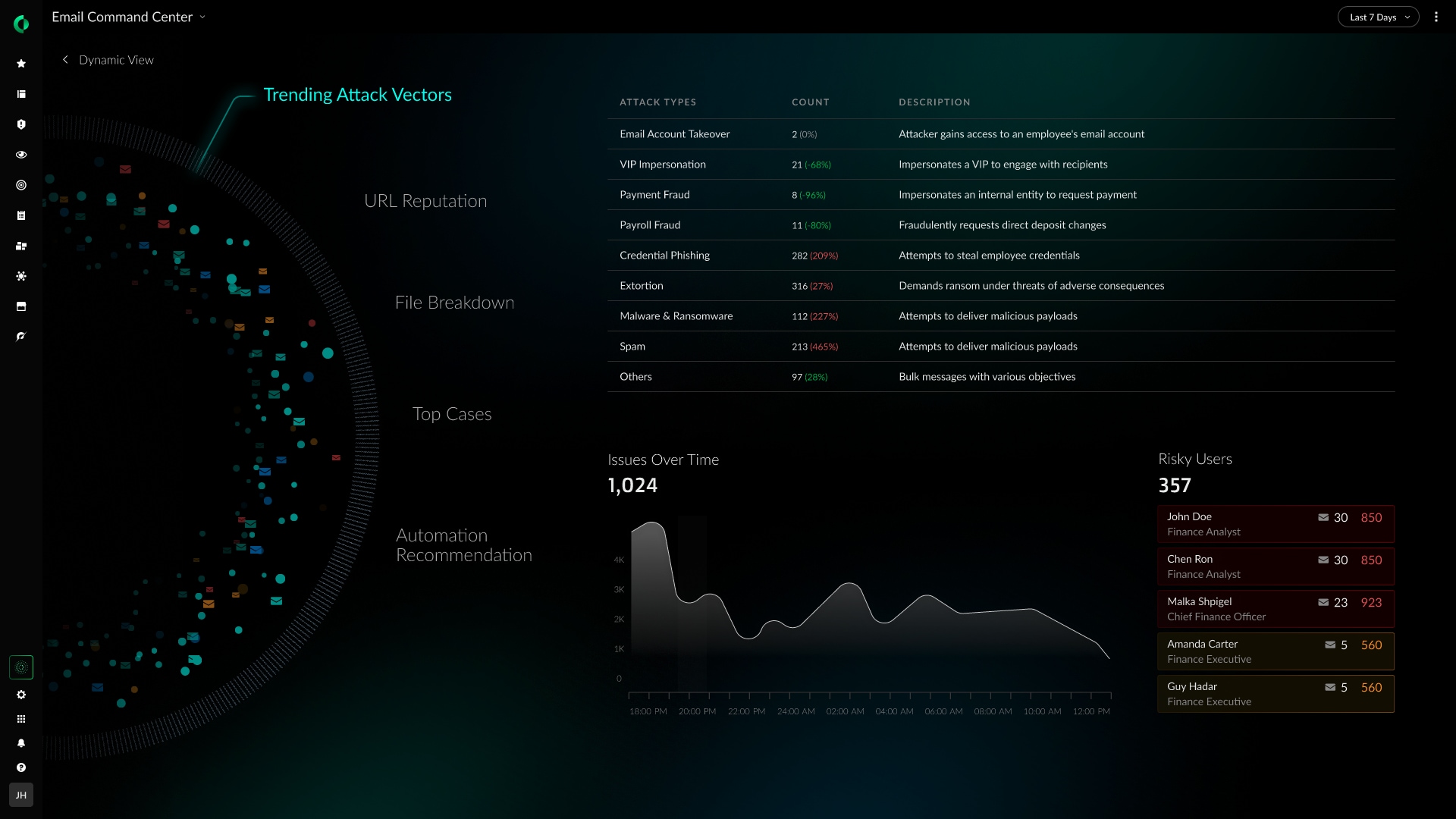Select the Email Account Takeover row
The image size is (1456, 819).
pyautogui.click(x=1001, y=134)
